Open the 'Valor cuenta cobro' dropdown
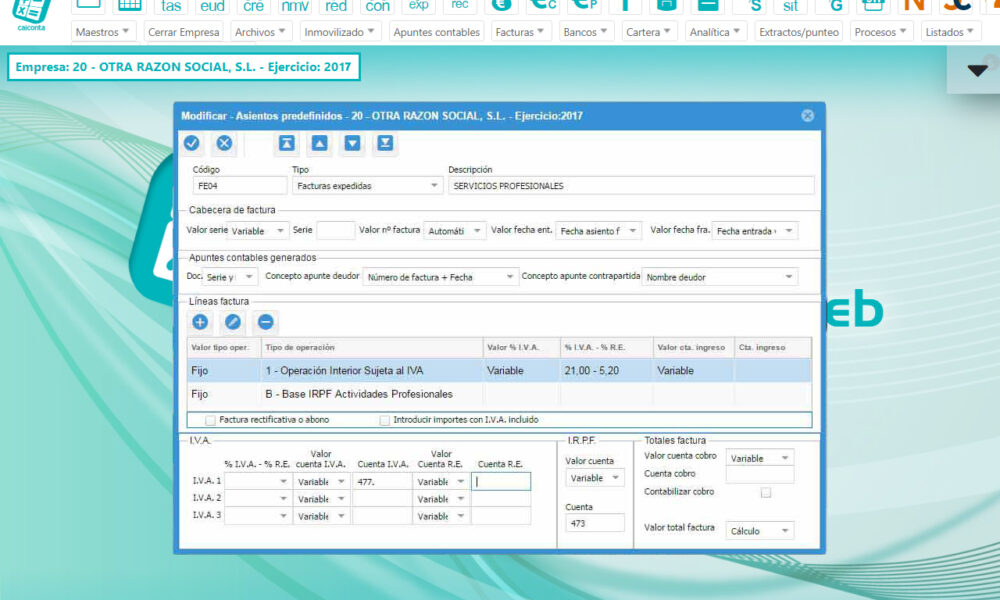Image resolution: width=1000 pixels, height=600 pixels. pyautogui.click(x=760, y=458)
